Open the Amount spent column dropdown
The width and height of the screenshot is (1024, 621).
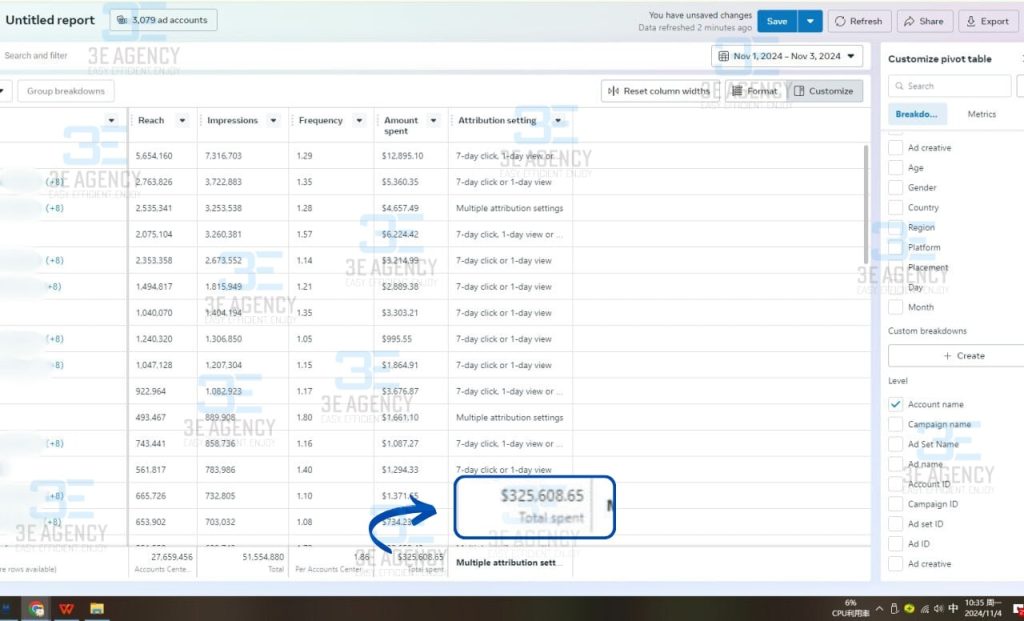click(434, 121)
